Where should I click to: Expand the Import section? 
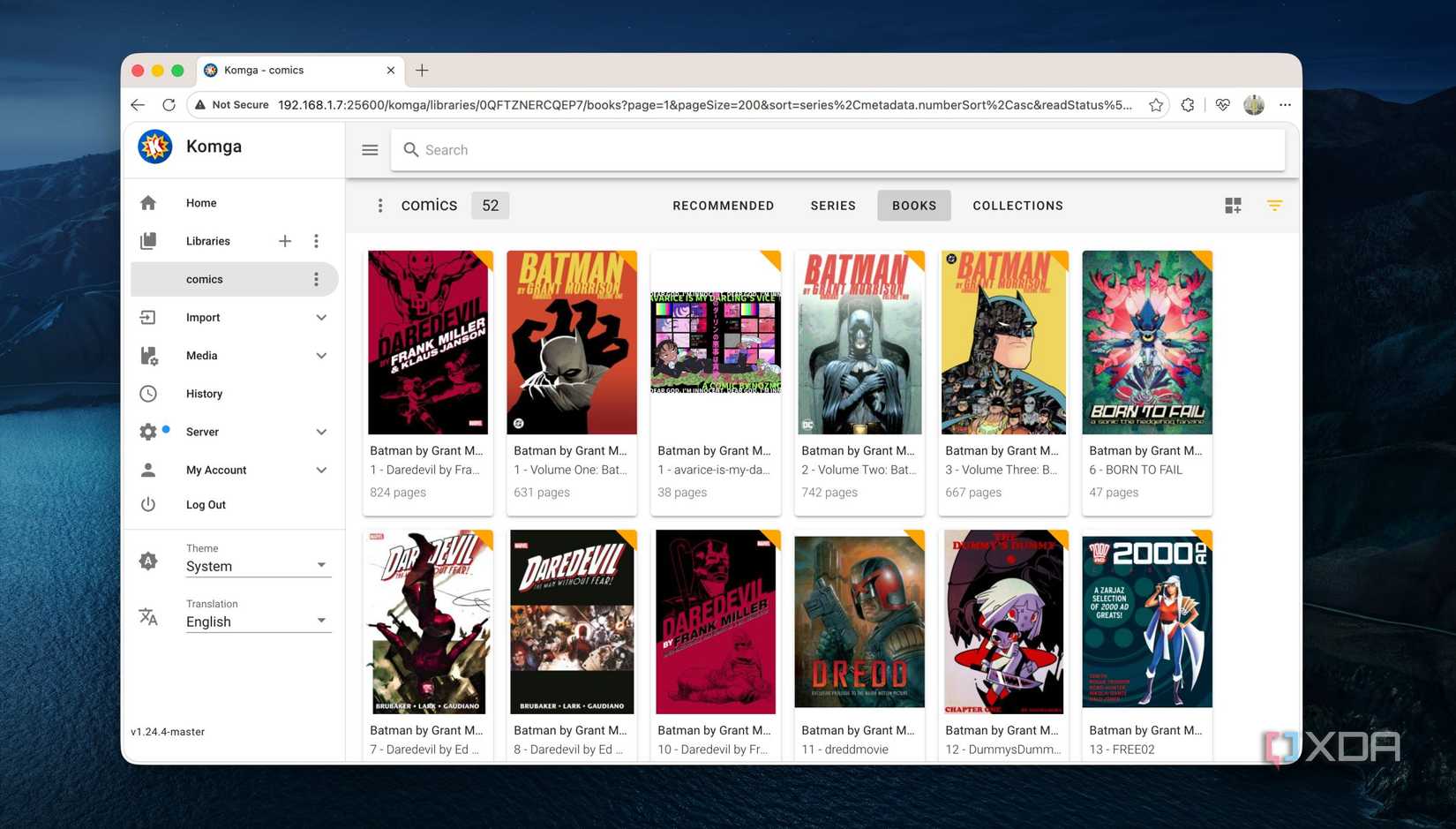[x=321, y=318]
